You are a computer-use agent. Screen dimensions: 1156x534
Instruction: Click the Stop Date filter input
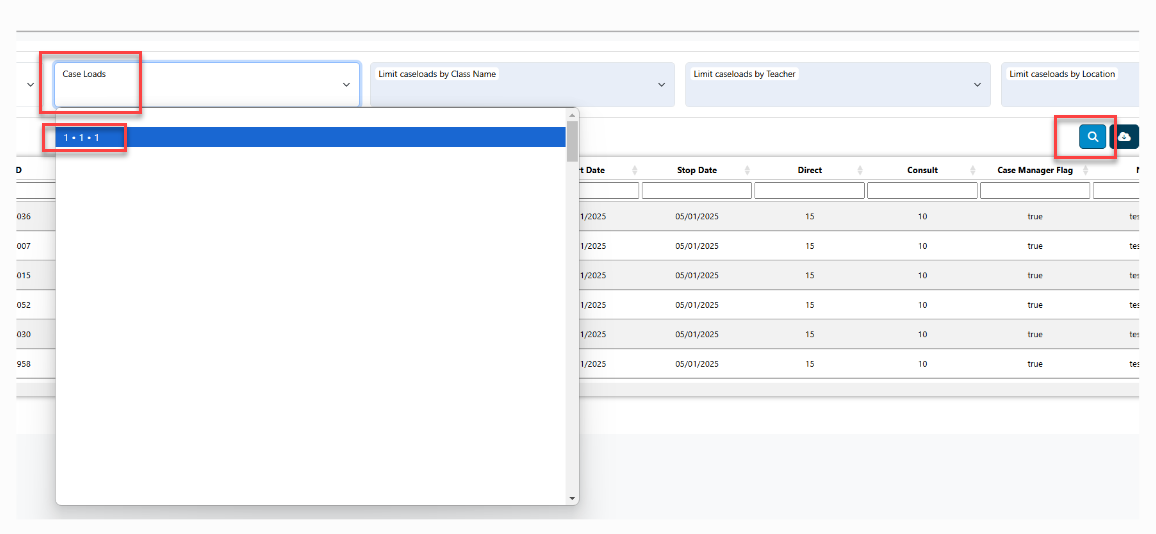point(697,190)
